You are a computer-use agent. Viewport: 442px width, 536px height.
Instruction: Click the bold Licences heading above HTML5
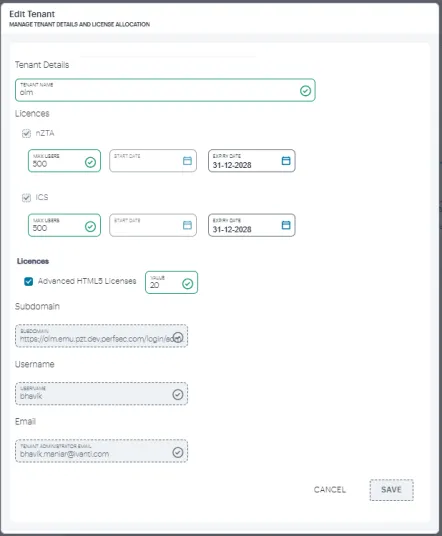coord(33,261)
